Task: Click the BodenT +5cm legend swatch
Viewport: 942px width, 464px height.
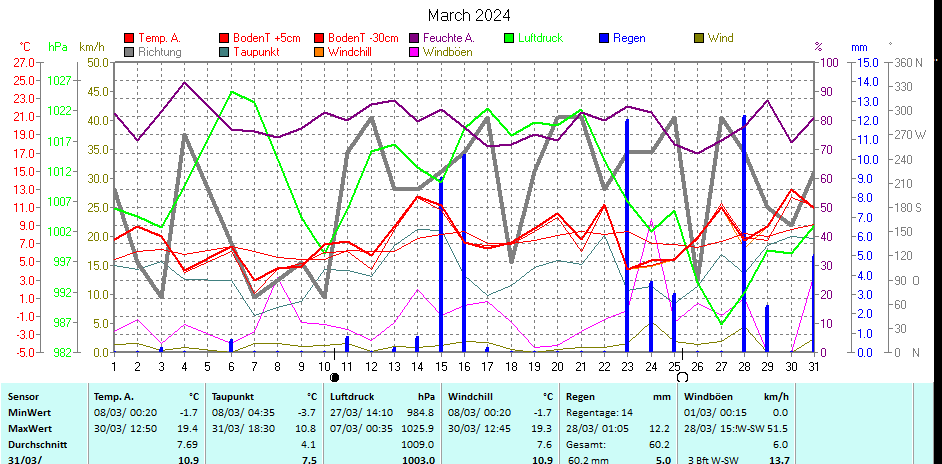Action: pyautogui.click(x=224, y=38)
